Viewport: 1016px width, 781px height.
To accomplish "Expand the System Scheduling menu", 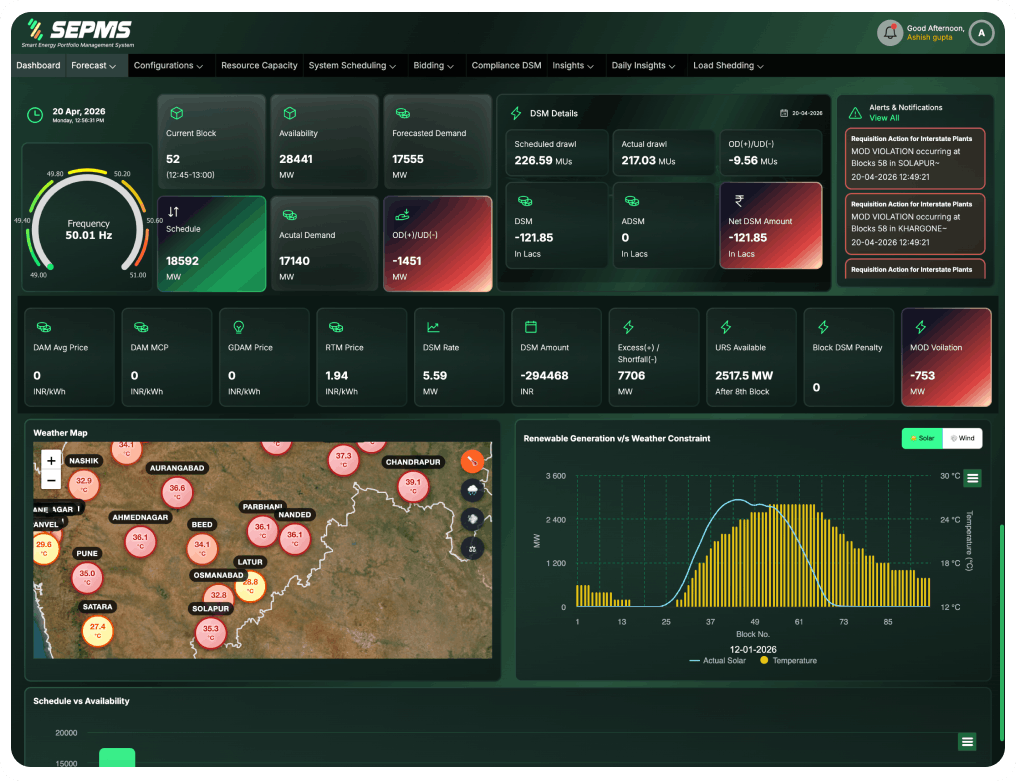I will pos(352,65).
